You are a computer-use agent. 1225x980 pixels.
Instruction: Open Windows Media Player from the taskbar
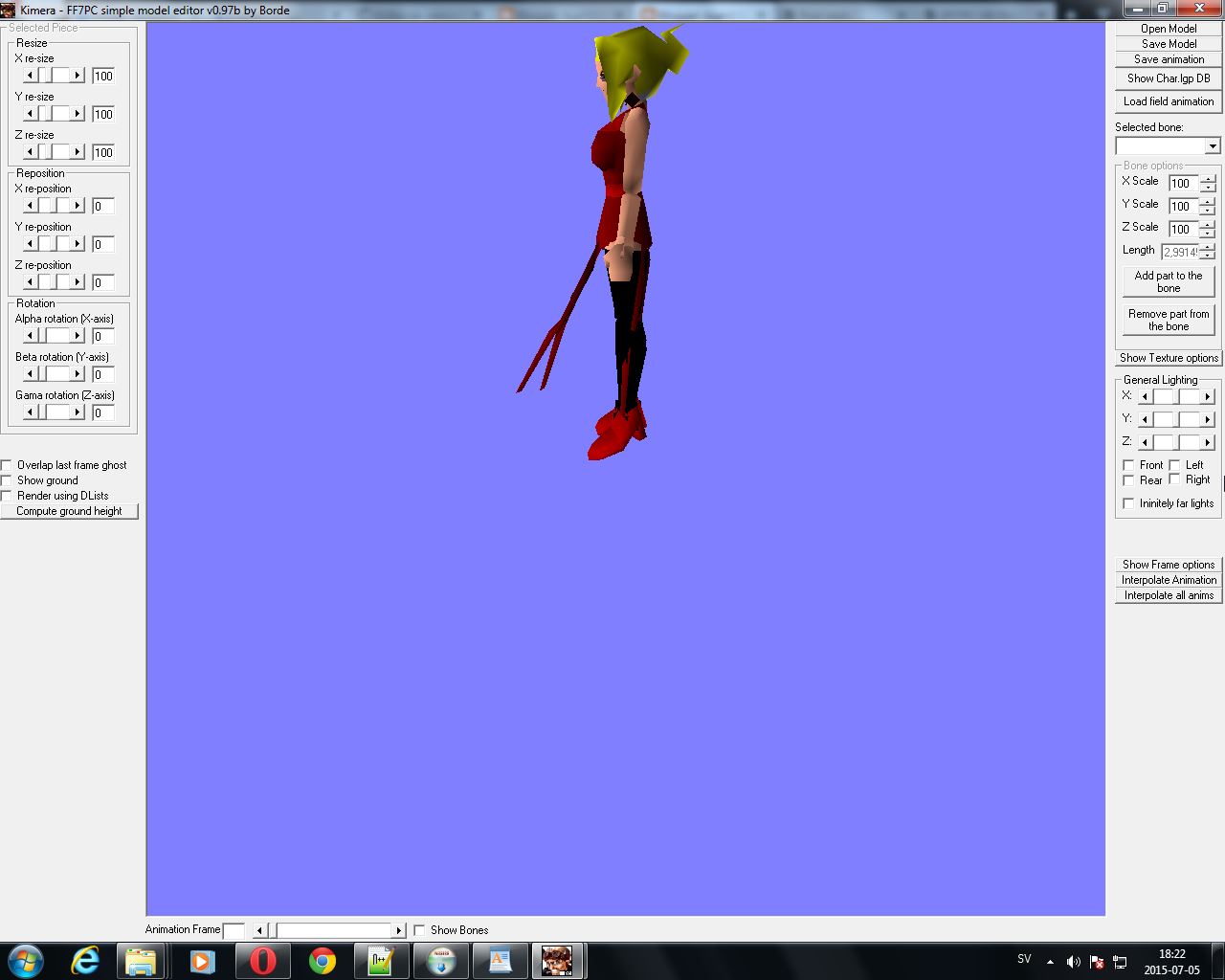(201, 961)
